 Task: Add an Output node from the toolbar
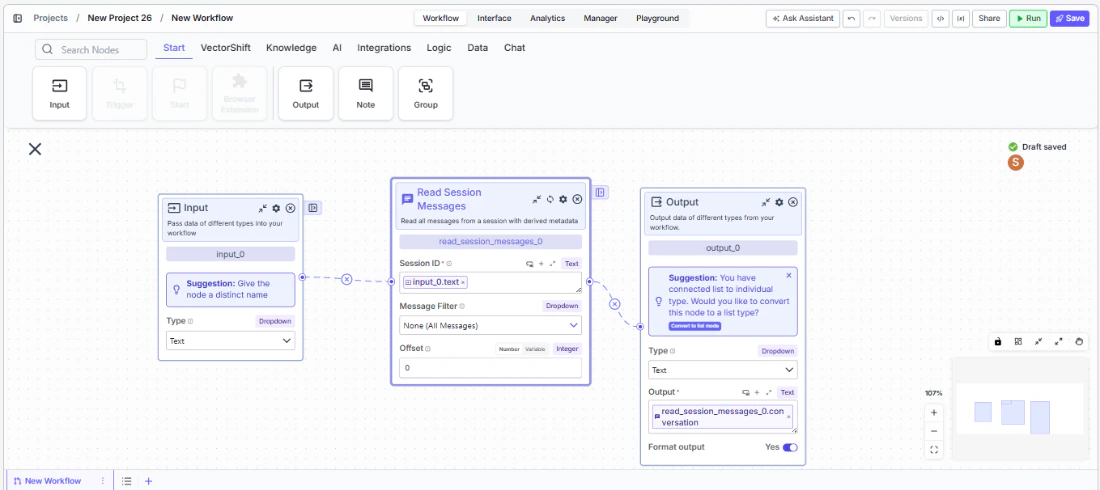click(305, 93)
